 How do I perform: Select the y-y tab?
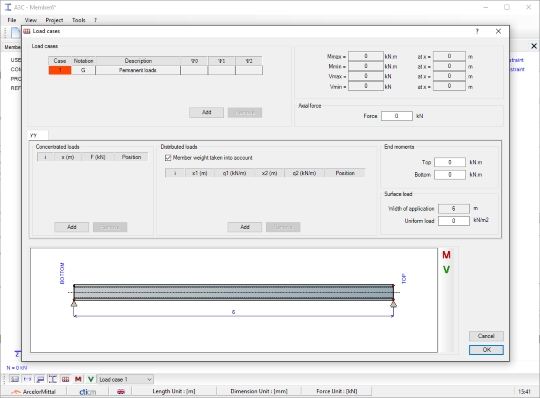[38, 135]
